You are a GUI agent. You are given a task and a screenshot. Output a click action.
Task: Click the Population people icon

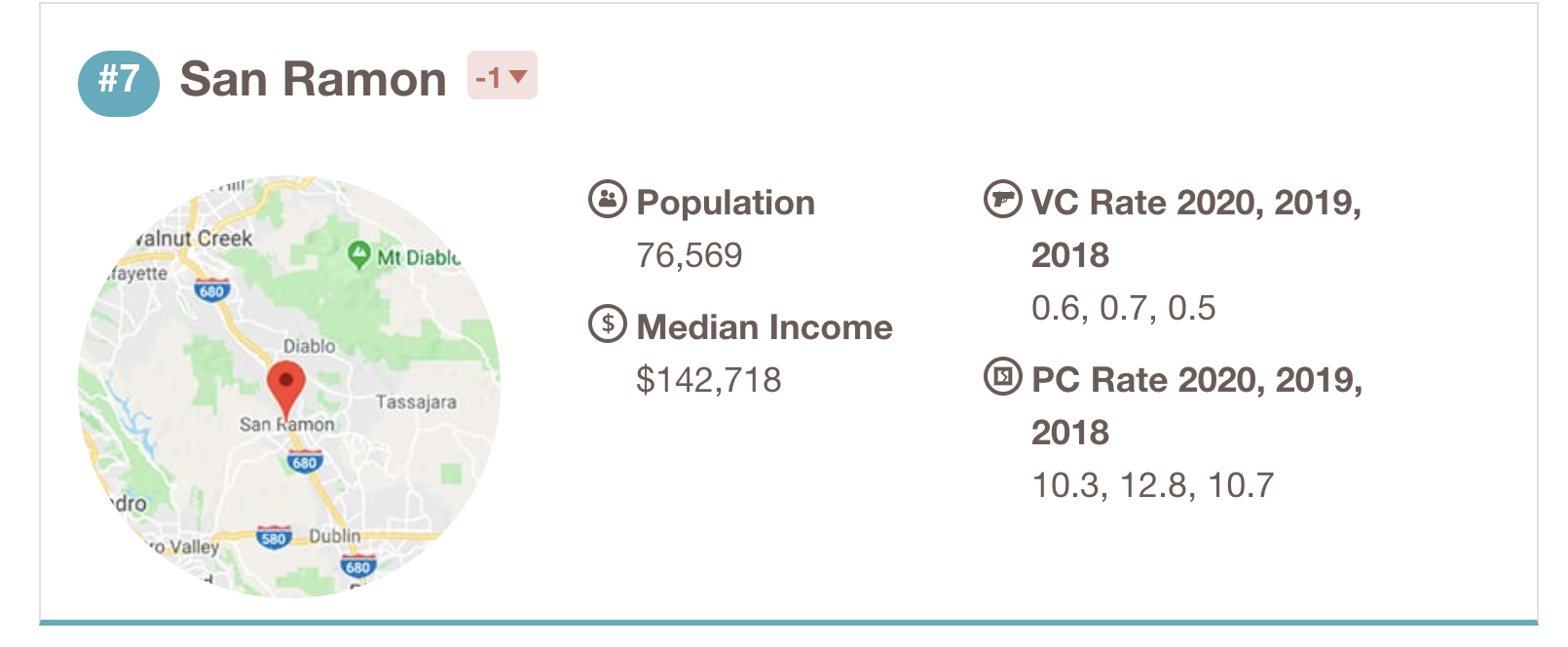click(608, 200)
